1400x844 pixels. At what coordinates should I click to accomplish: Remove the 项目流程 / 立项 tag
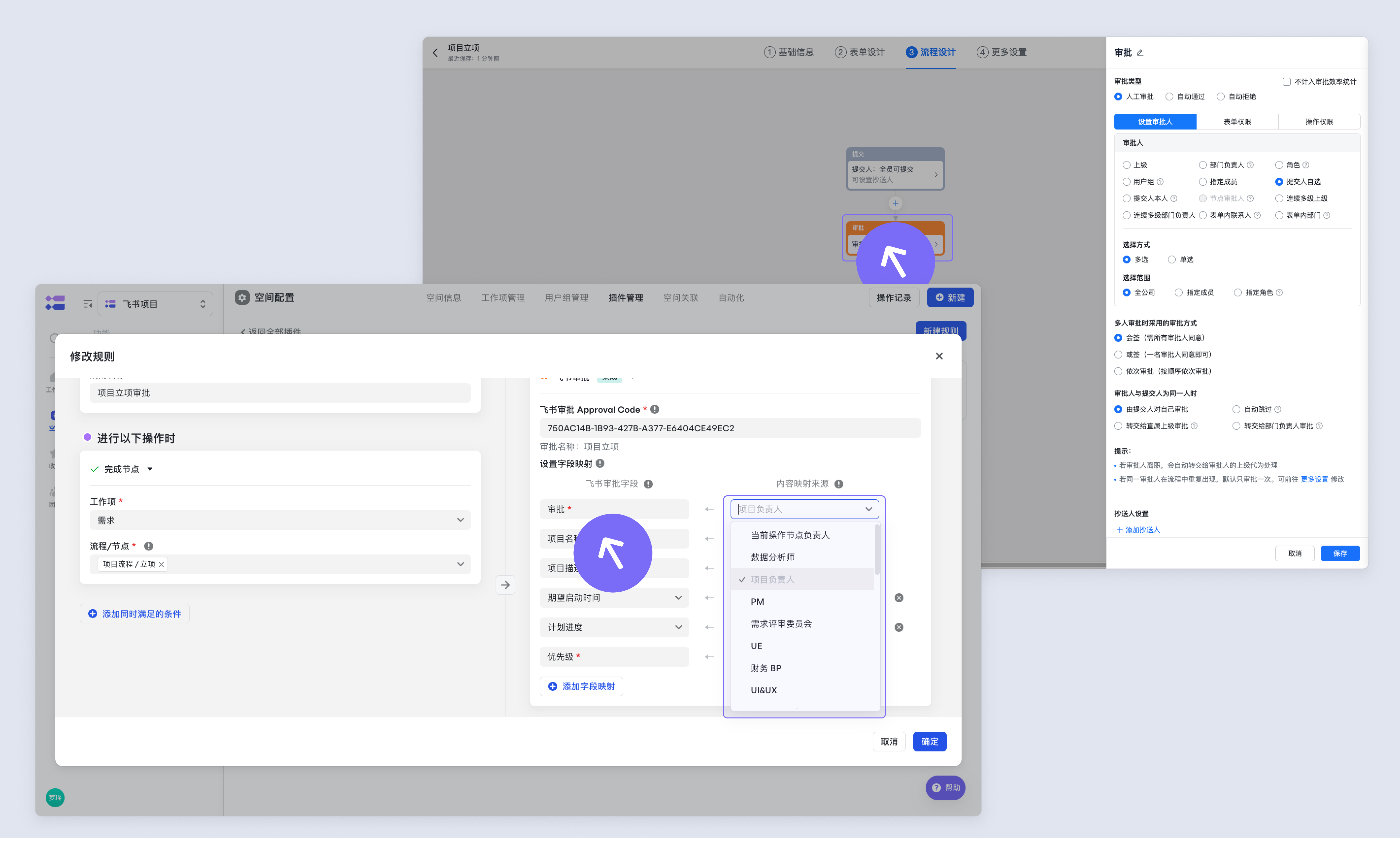point(161,564)
